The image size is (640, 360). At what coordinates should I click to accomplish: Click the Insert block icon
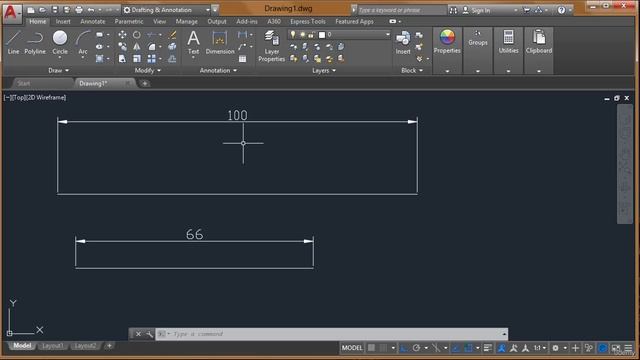pos(403,42)
